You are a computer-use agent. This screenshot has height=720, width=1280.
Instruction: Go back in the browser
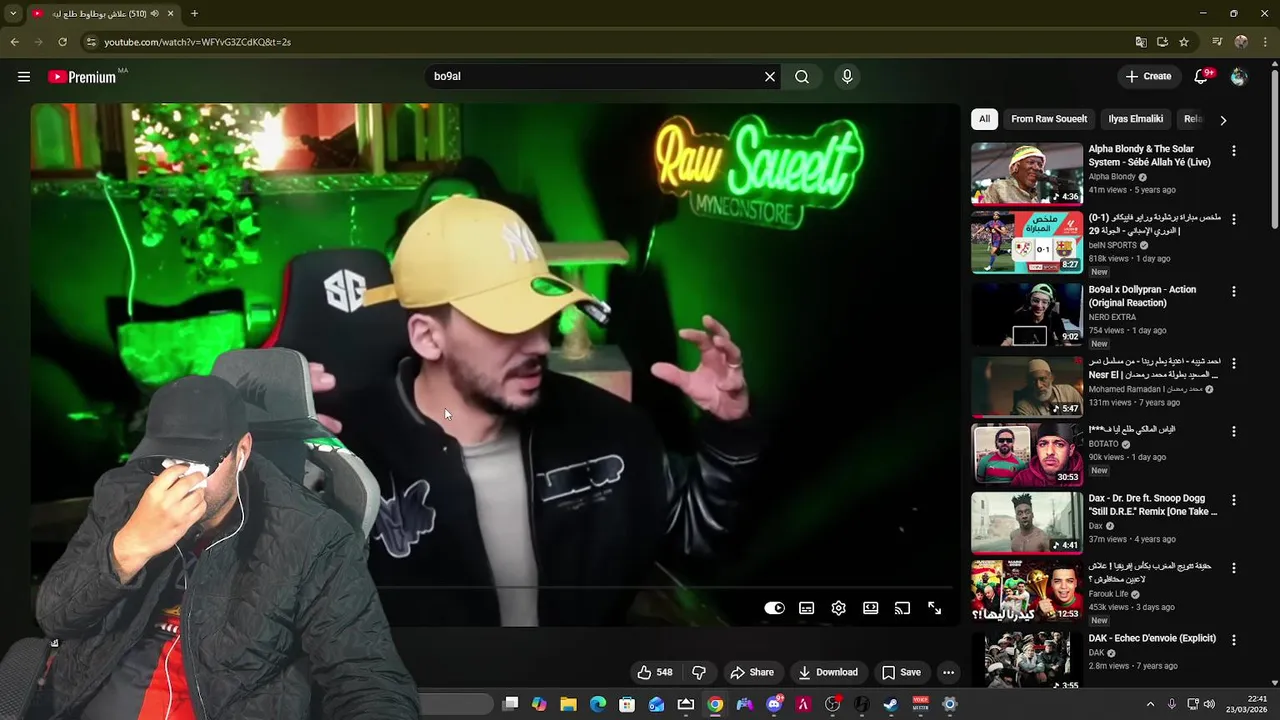[14, 42]
